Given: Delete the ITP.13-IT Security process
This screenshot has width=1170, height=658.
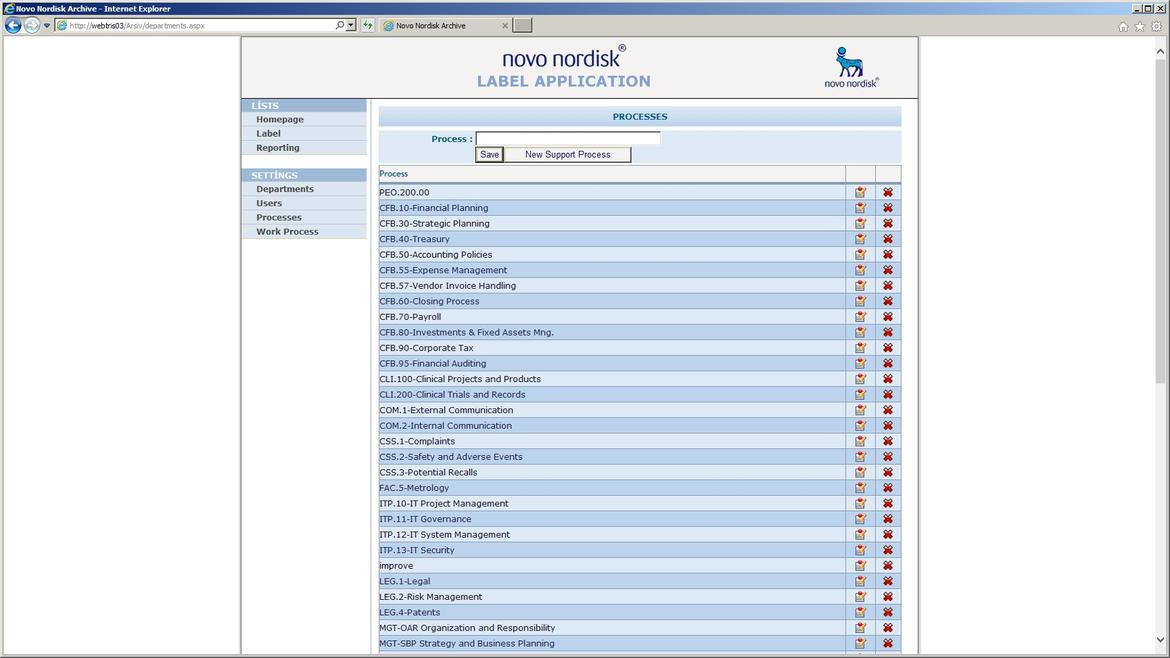Looking at the screenshot, I should click(x=888, y=551).
